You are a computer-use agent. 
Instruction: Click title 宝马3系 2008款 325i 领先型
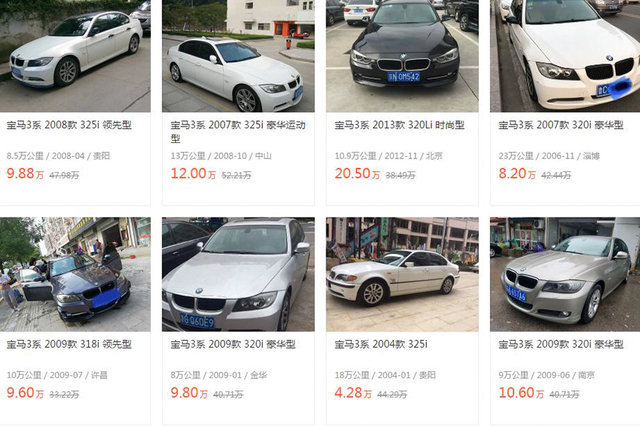click(69, 125)
